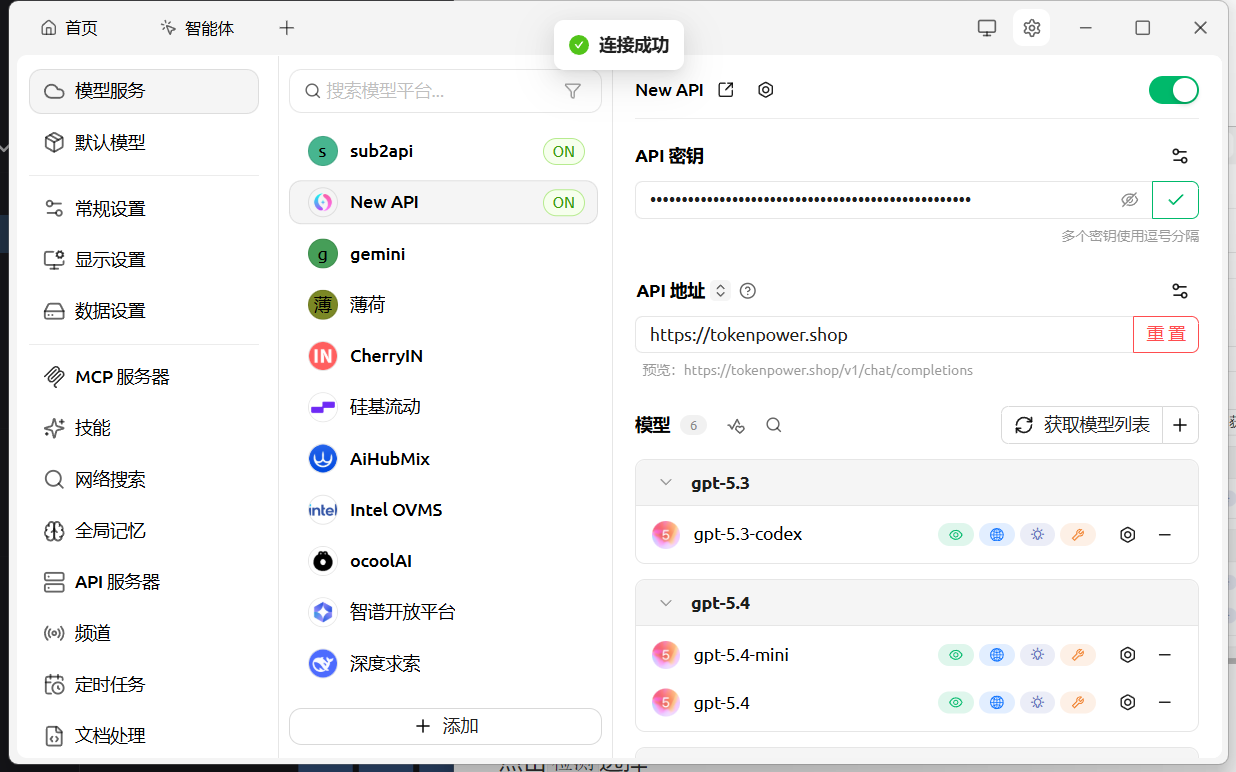Search models with the magnifier icon

(774, 425)
